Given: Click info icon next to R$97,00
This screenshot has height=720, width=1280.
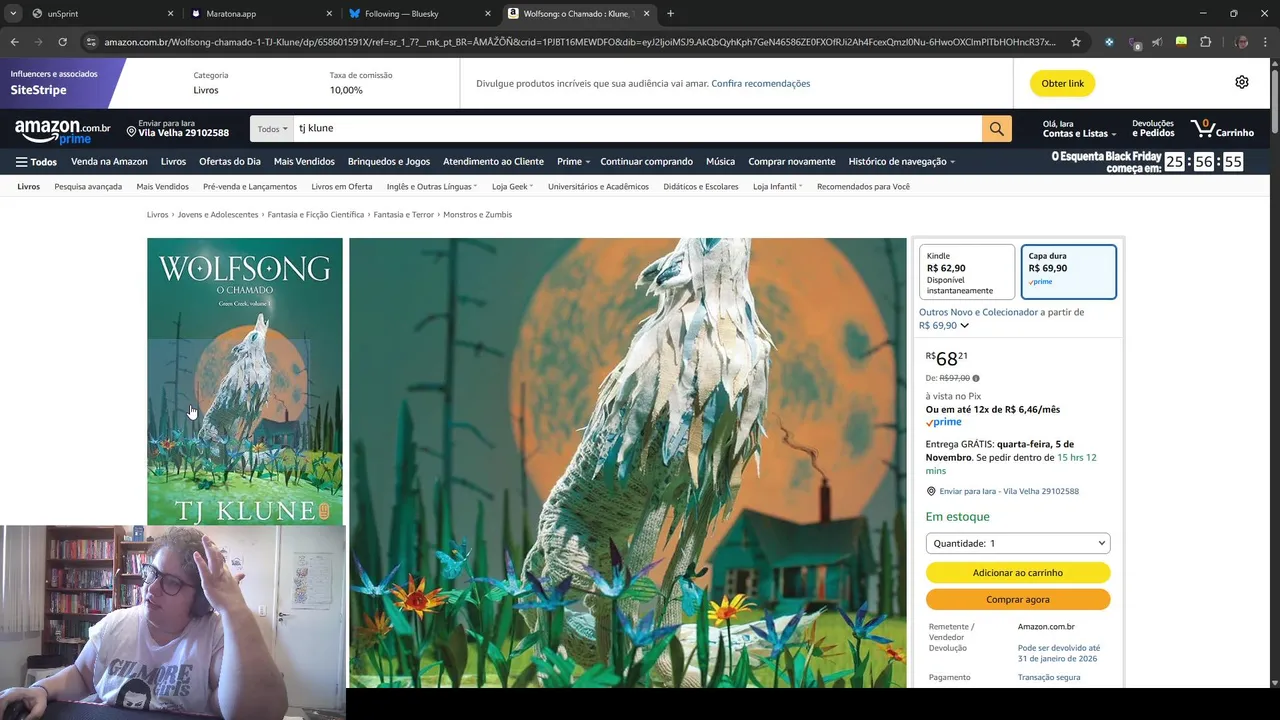Looking at the screenshot, I should click(x=976, y=378).
